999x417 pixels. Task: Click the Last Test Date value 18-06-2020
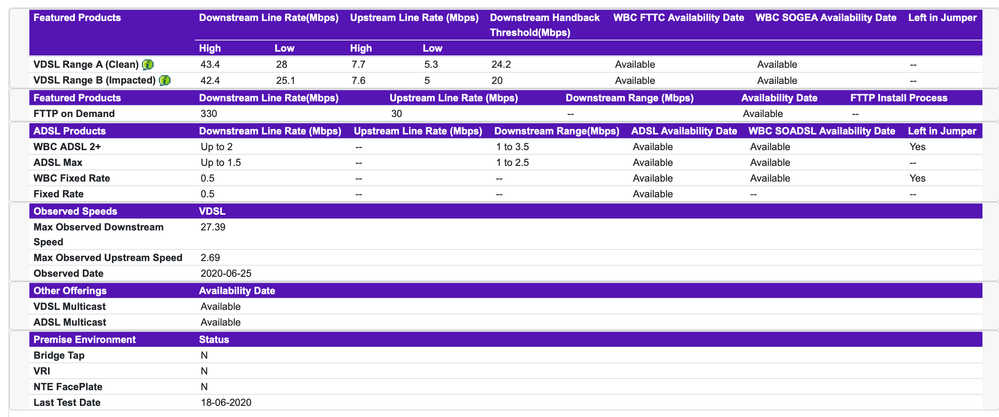point(226,403)
